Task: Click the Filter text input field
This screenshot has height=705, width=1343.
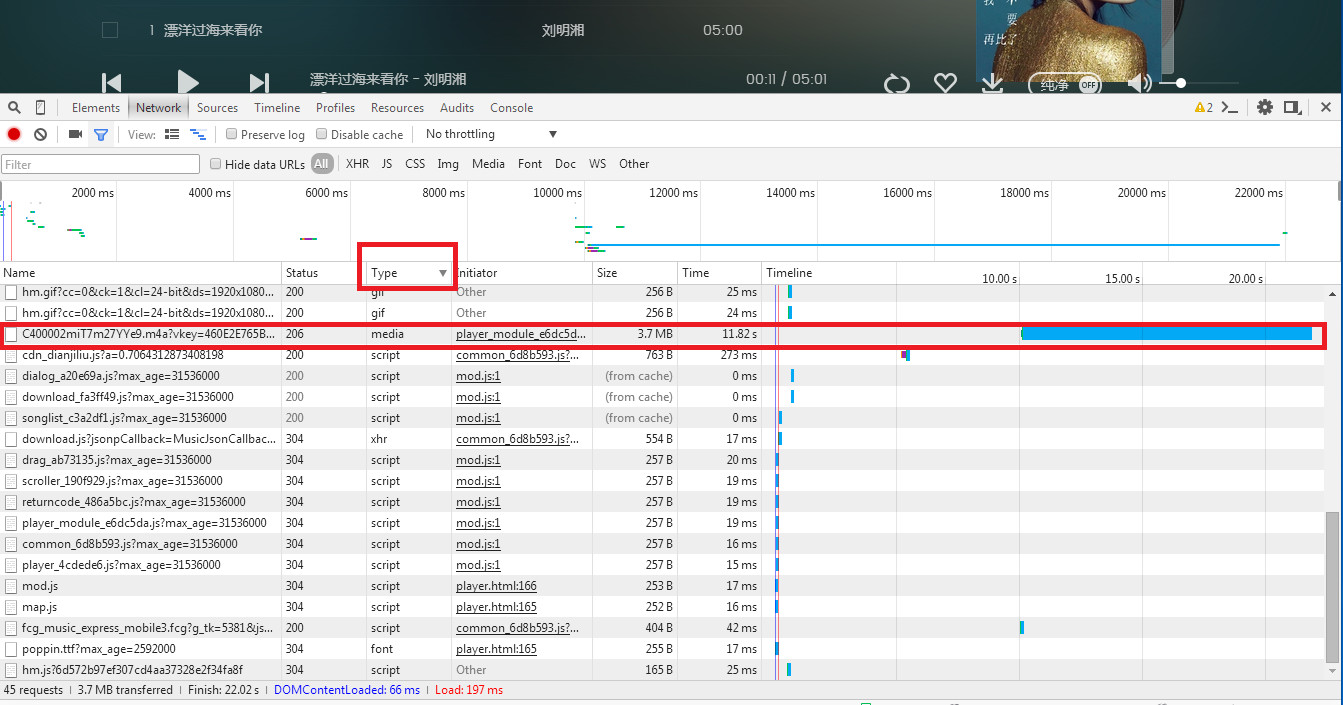Action: coord(101,164)
